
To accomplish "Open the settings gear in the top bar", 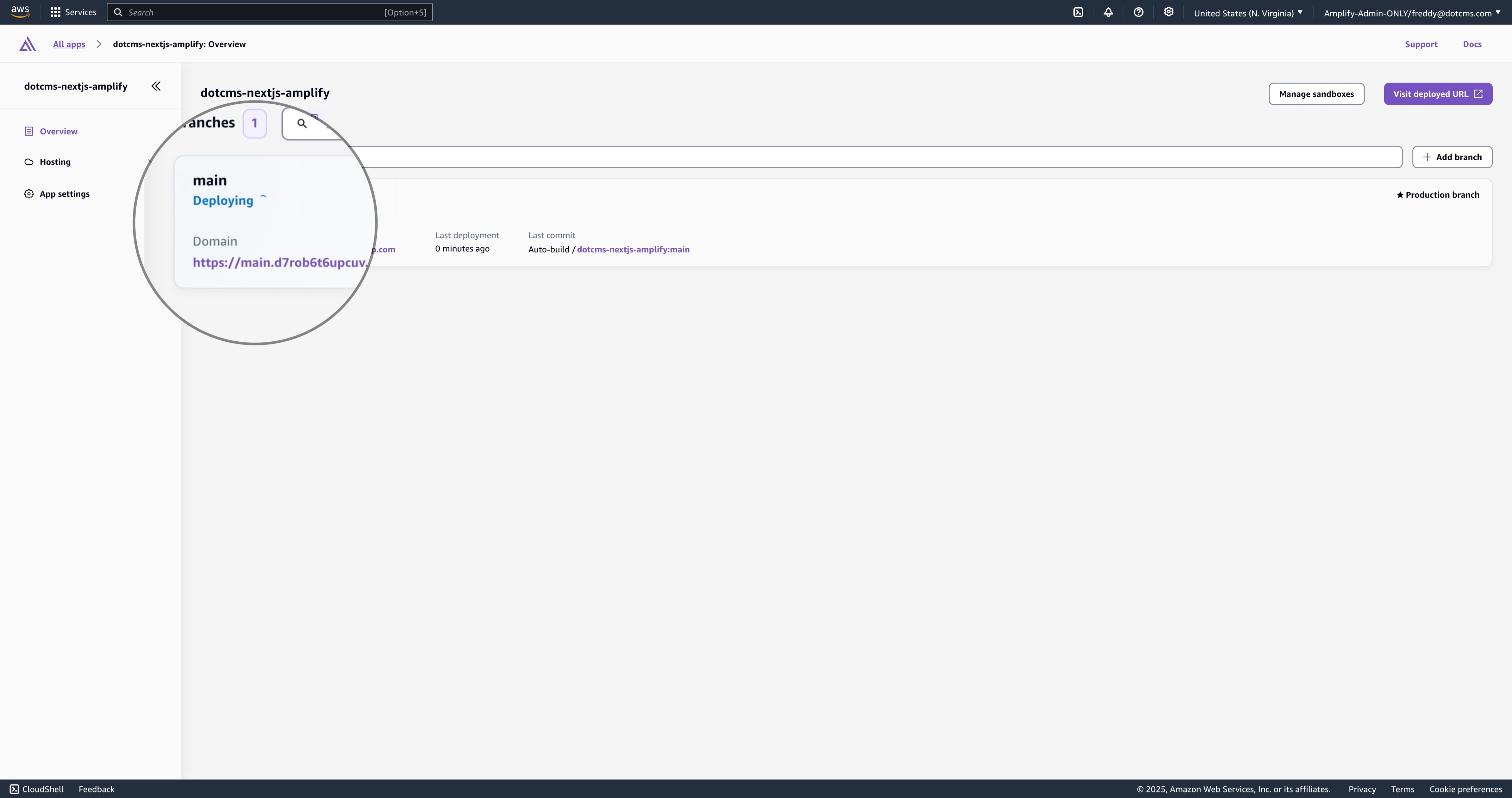I will 1169,12.
